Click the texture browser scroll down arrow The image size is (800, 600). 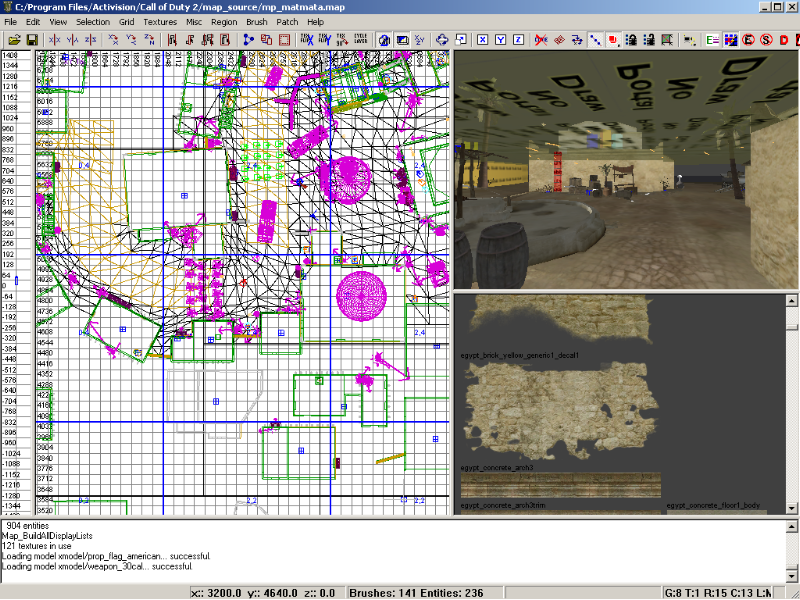pos(792,508)
